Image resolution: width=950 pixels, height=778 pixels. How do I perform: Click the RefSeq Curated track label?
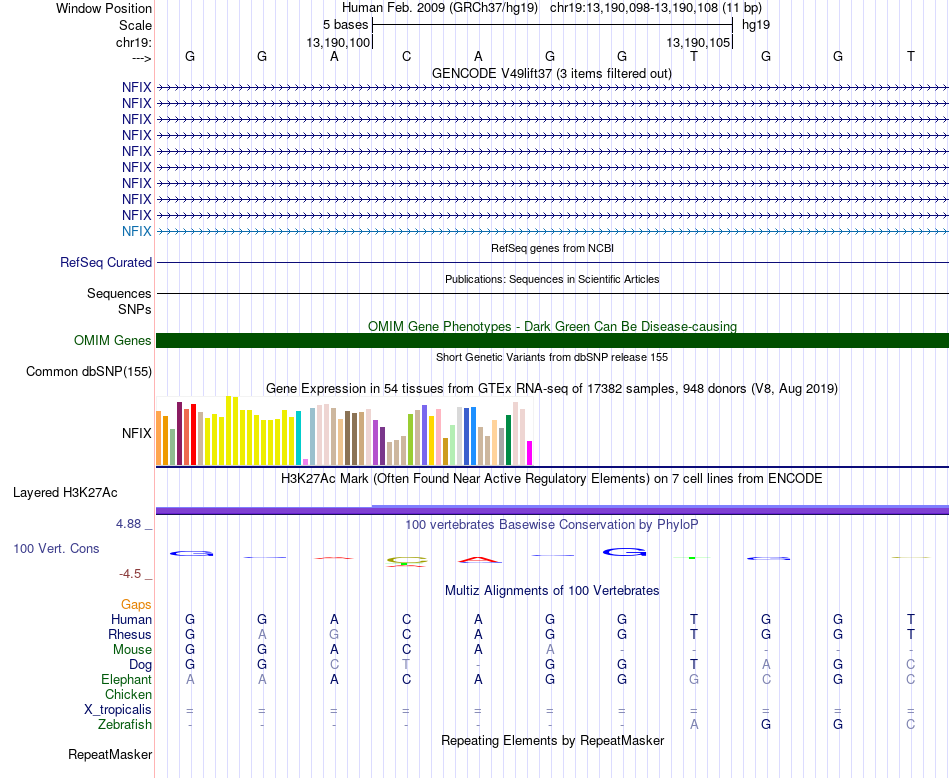106,262
